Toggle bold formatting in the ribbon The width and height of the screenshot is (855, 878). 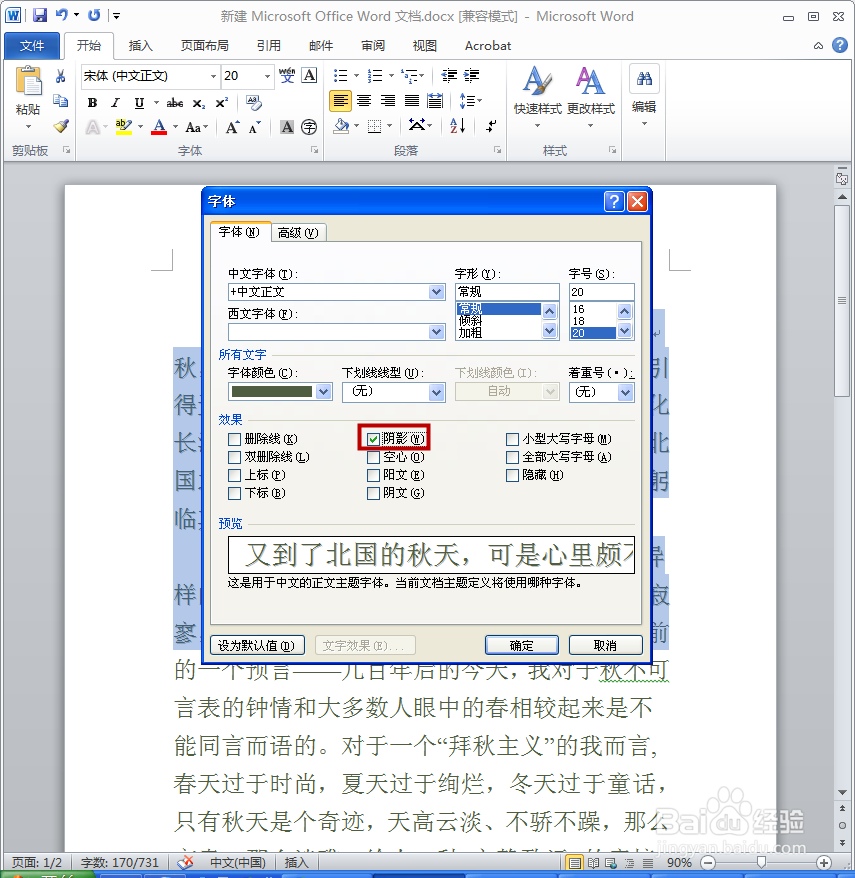91,102
